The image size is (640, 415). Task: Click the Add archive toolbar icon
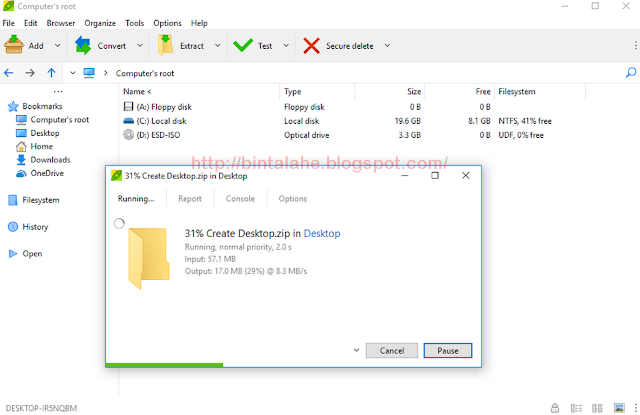[13, 45]
